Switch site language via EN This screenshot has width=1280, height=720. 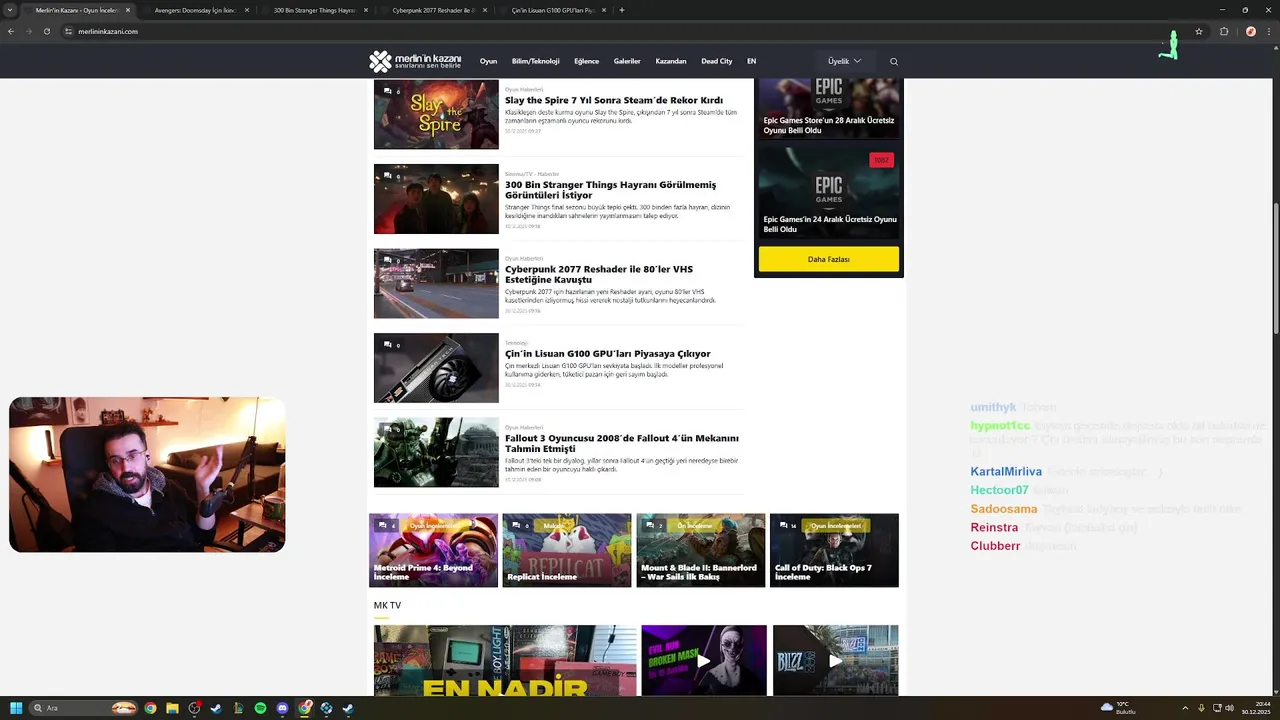(x=751, y=61)
